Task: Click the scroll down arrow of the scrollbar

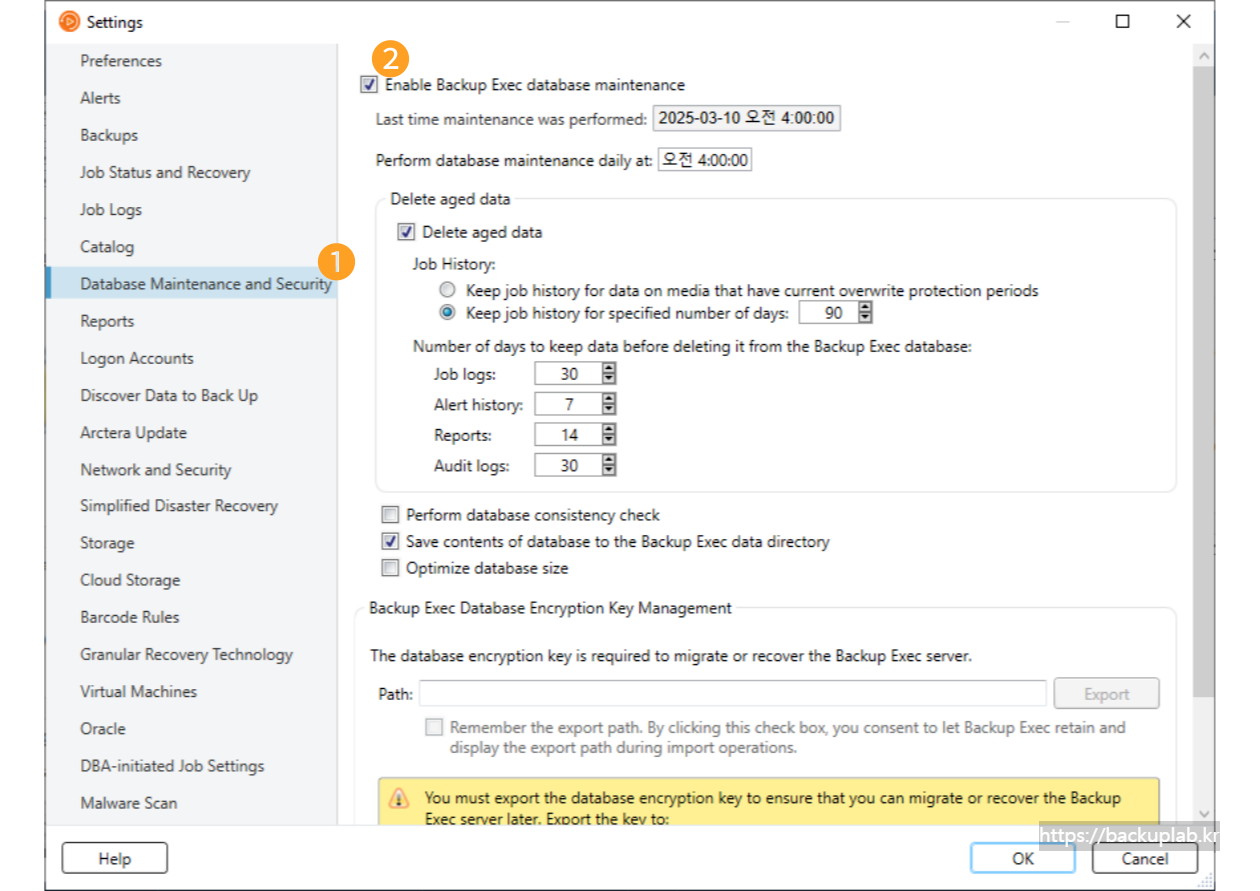Action: click(x=1205, y=814)
